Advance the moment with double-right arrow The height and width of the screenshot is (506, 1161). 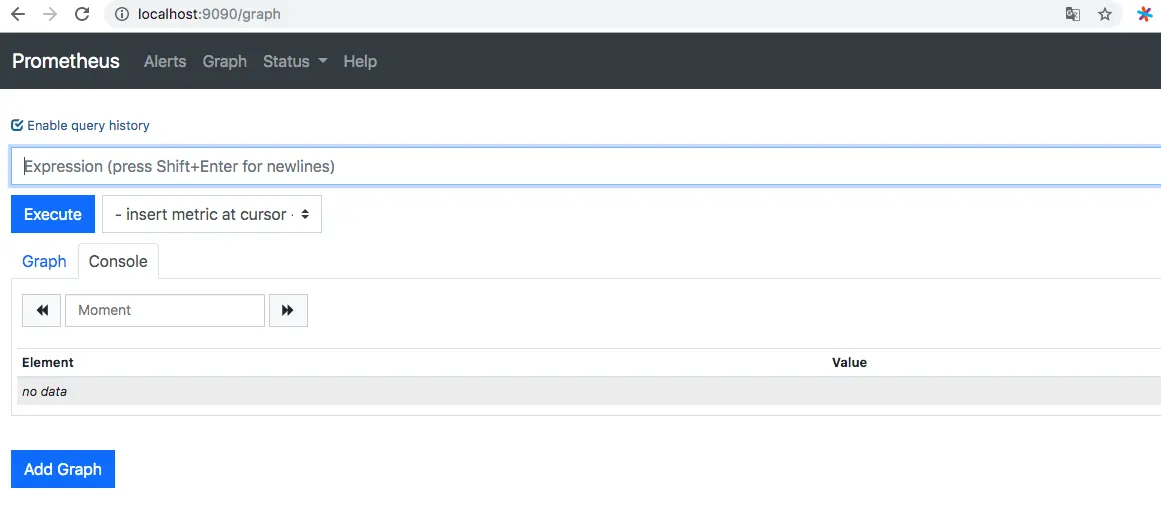[x=288, y=310]
